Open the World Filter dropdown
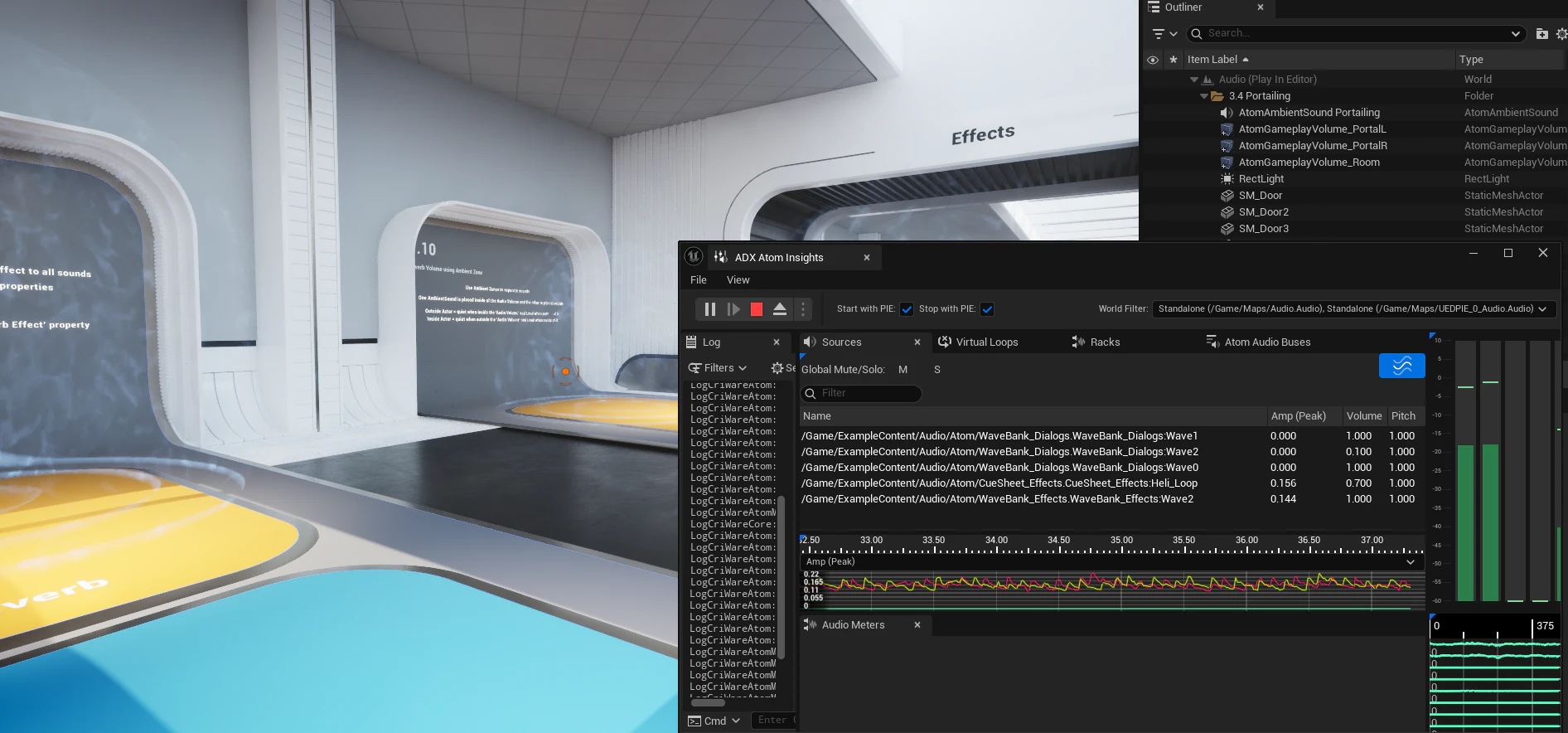Image resolution: width=1568 pixels, height=733 pixels. click(1353, 309)
